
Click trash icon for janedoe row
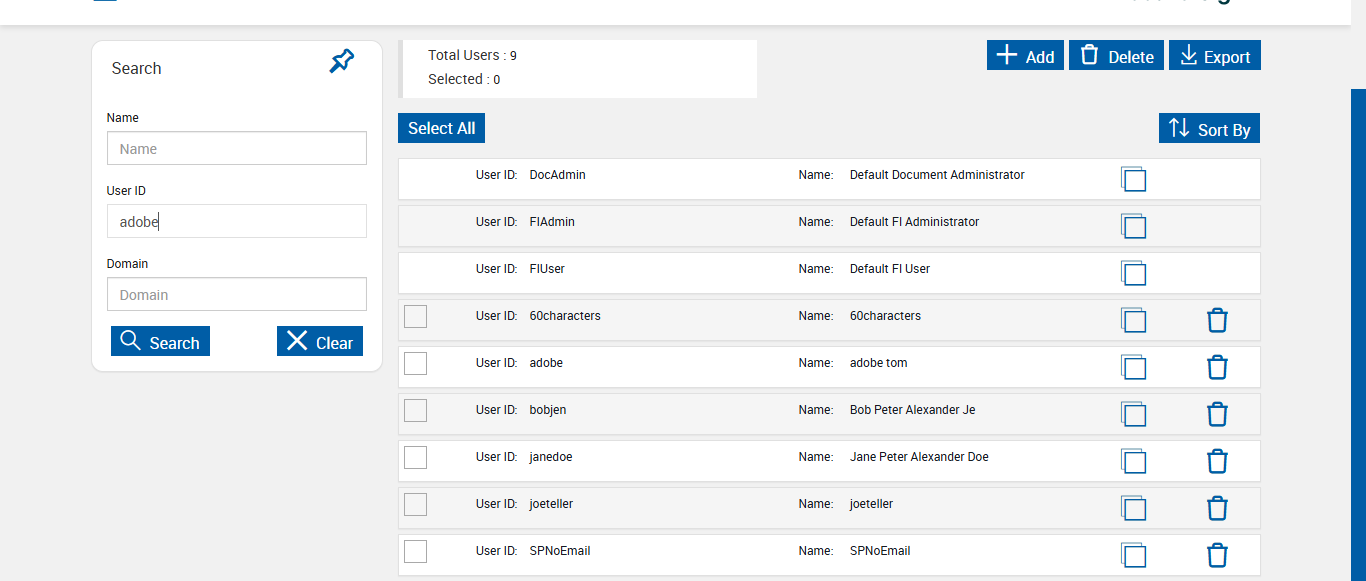[x=1217, y=461]
